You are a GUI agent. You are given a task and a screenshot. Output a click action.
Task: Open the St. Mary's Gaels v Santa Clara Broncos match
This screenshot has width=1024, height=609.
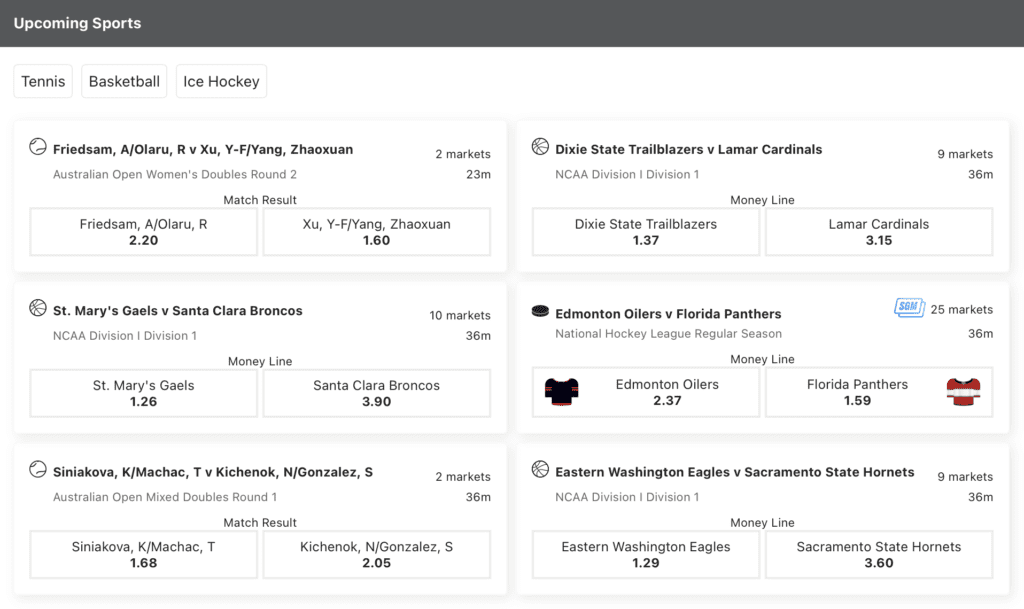point(178,311)
